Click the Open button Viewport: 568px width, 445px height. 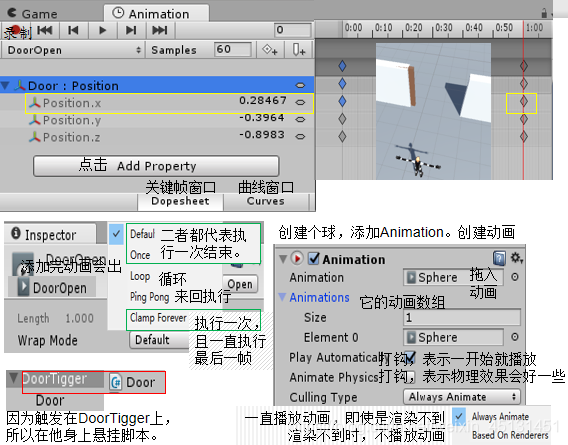240,284
